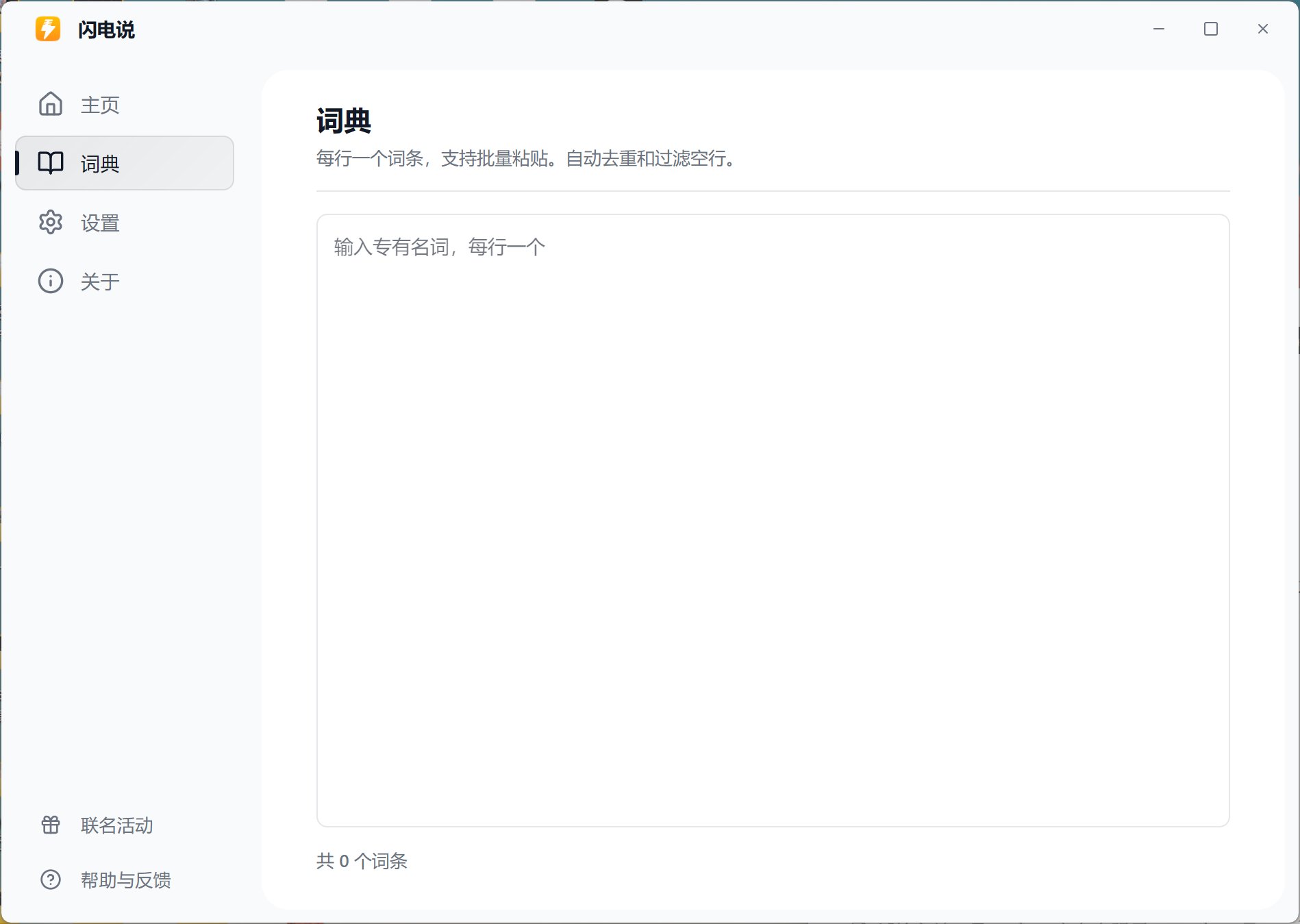The image size is (1300, 924).
Task: Go to the 主页 page label
Action: (x=100, y=105)
